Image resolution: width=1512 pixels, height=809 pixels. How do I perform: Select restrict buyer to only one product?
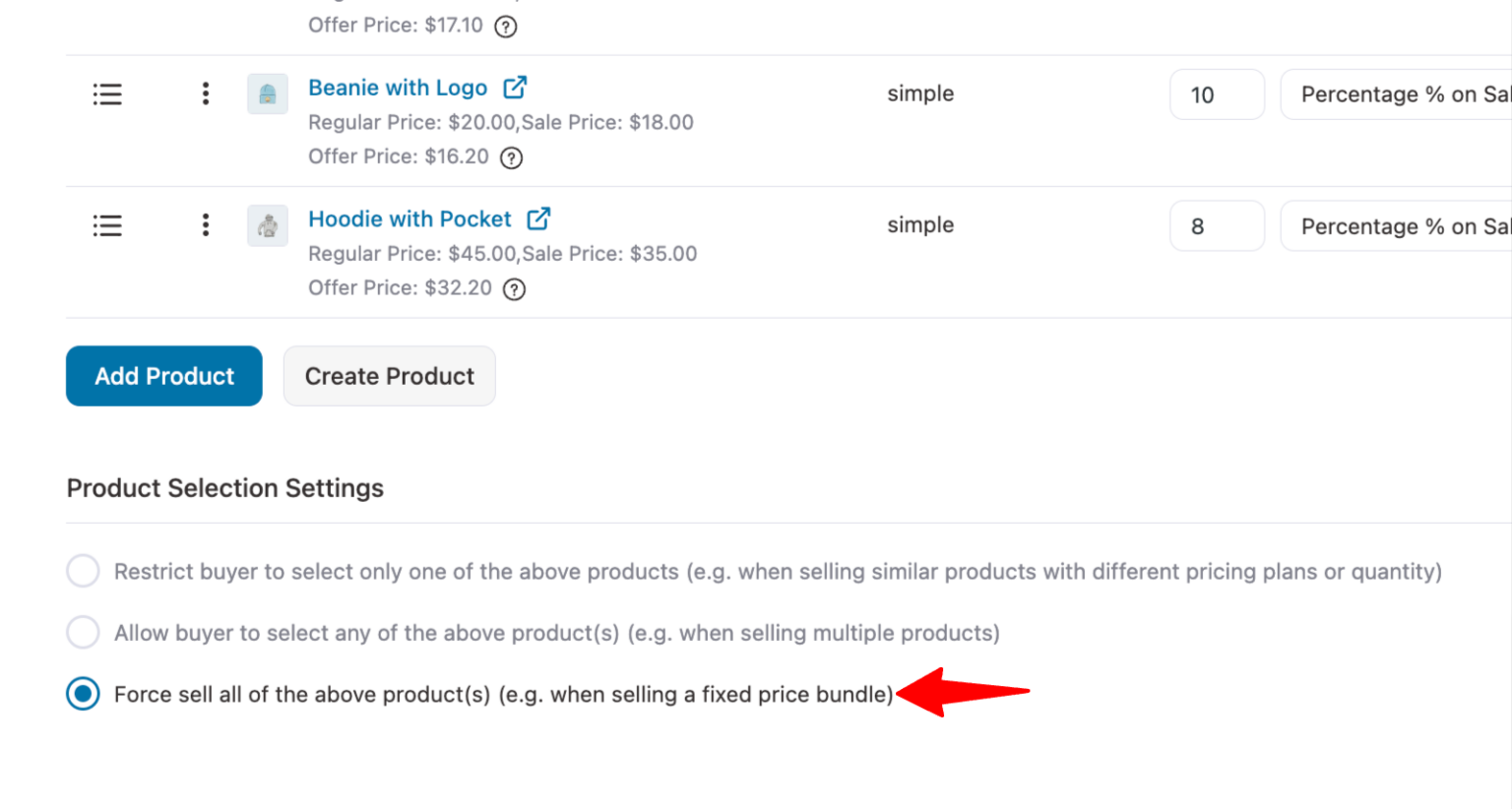[x=83, y=571]
